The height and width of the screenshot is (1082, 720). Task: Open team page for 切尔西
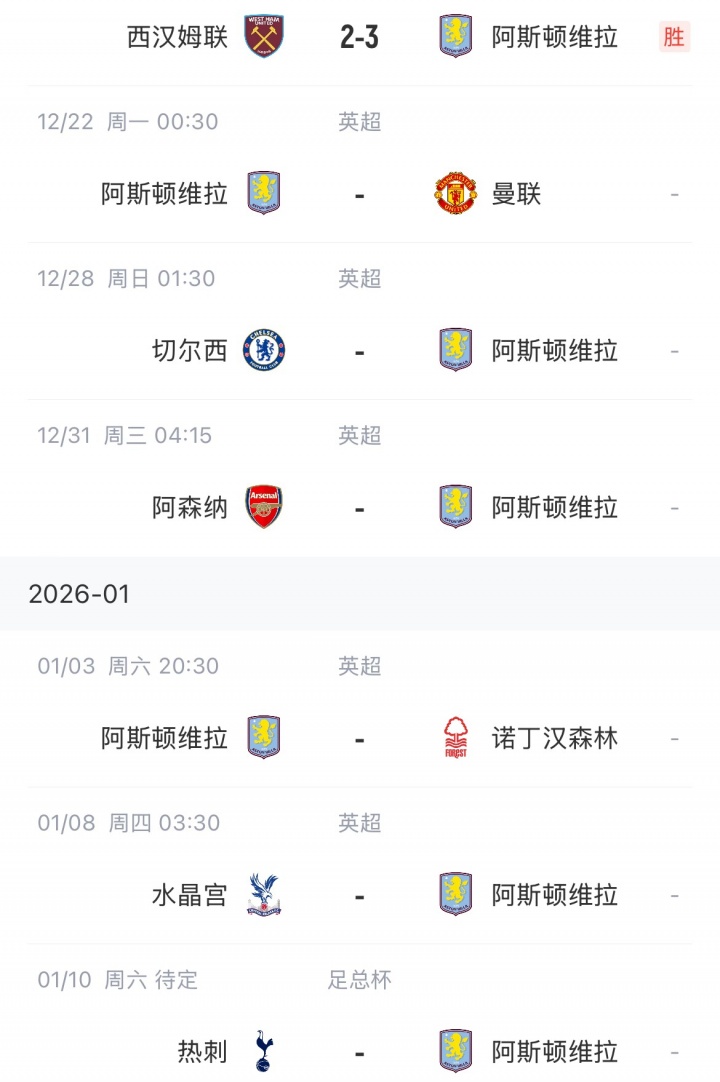point(189,350)
